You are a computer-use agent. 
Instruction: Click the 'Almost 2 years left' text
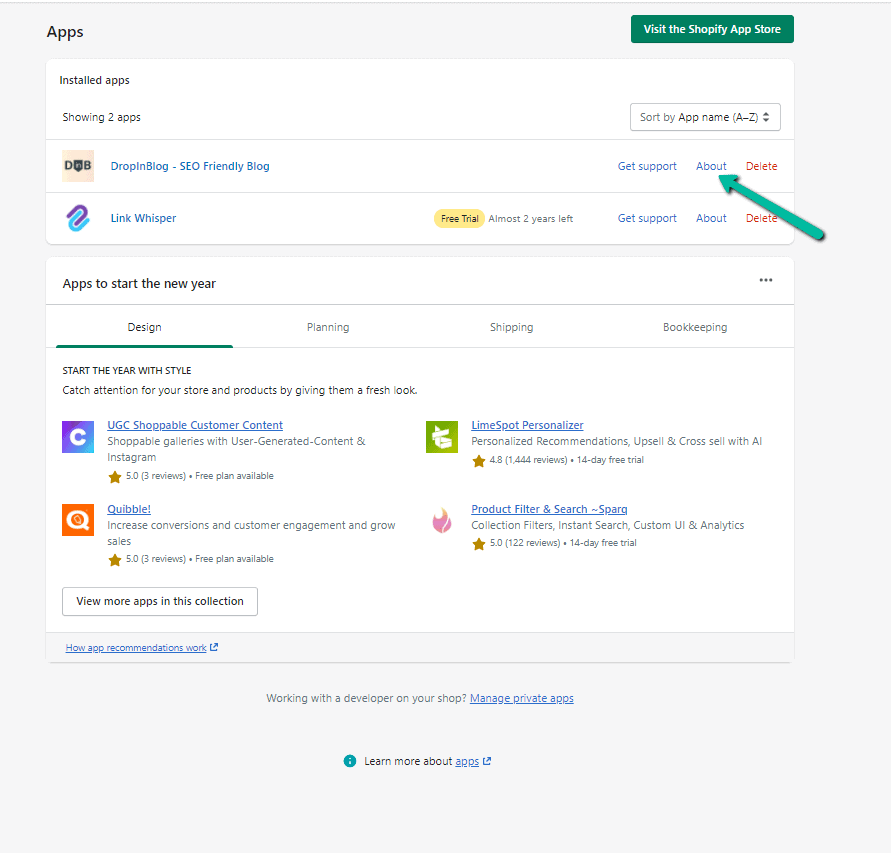(531, 219)
